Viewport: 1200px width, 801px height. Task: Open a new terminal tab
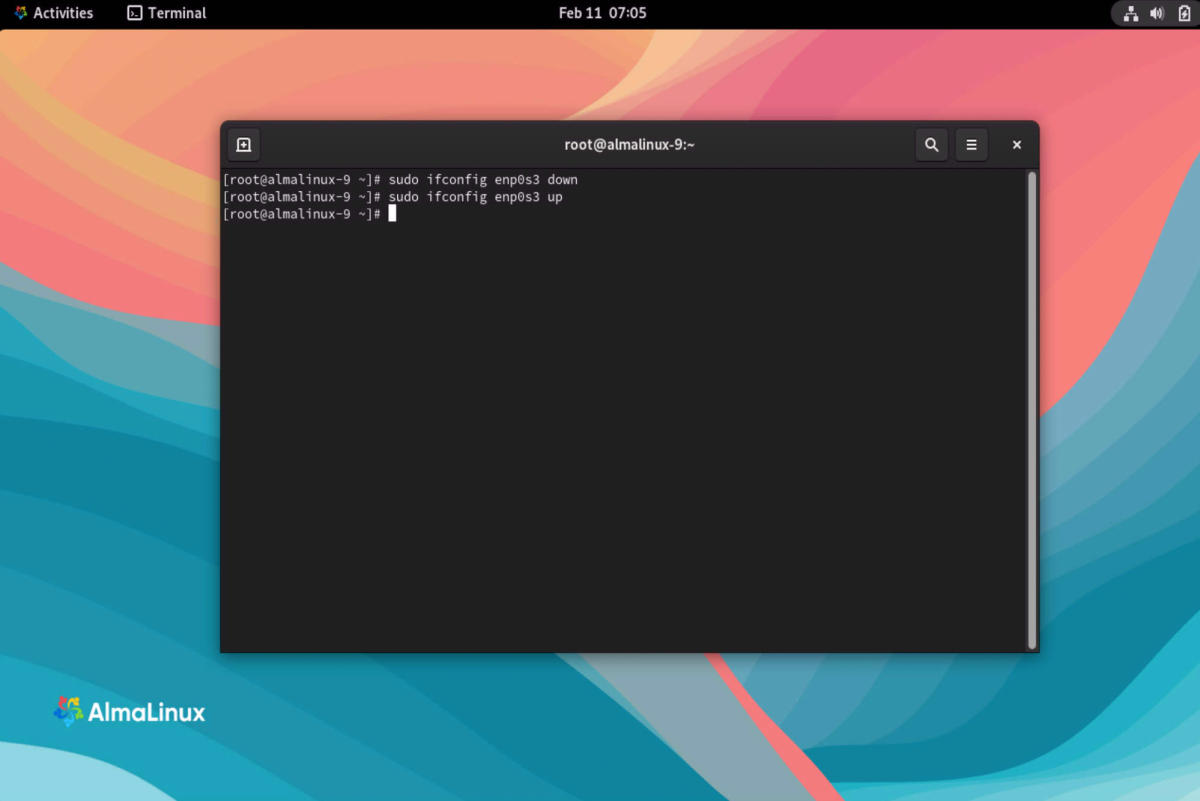[x=243, y=145]
